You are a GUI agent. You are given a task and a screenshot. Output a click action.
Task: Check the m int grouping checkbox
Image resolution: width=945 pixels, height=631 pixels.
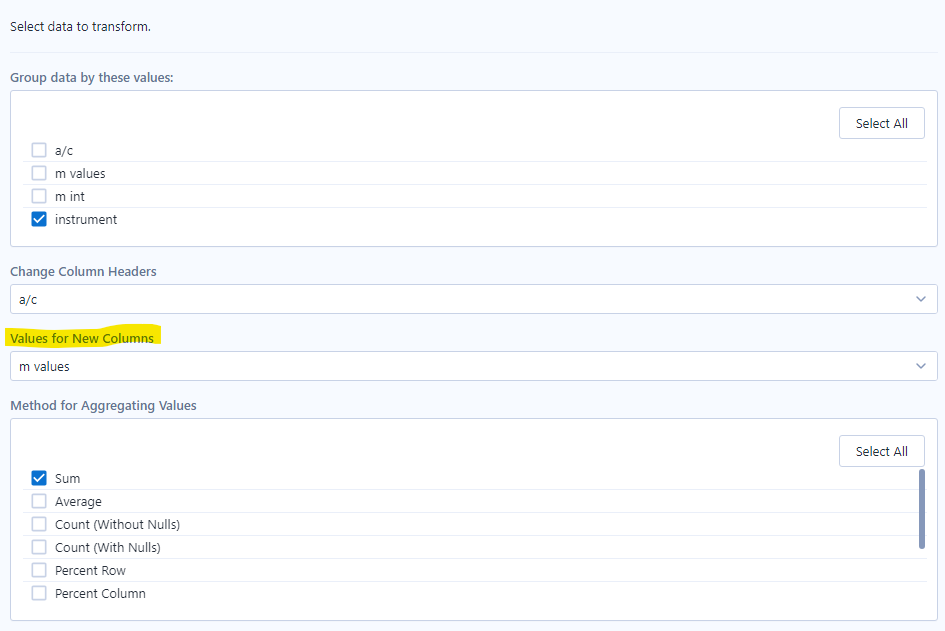[x=38, y=195]
